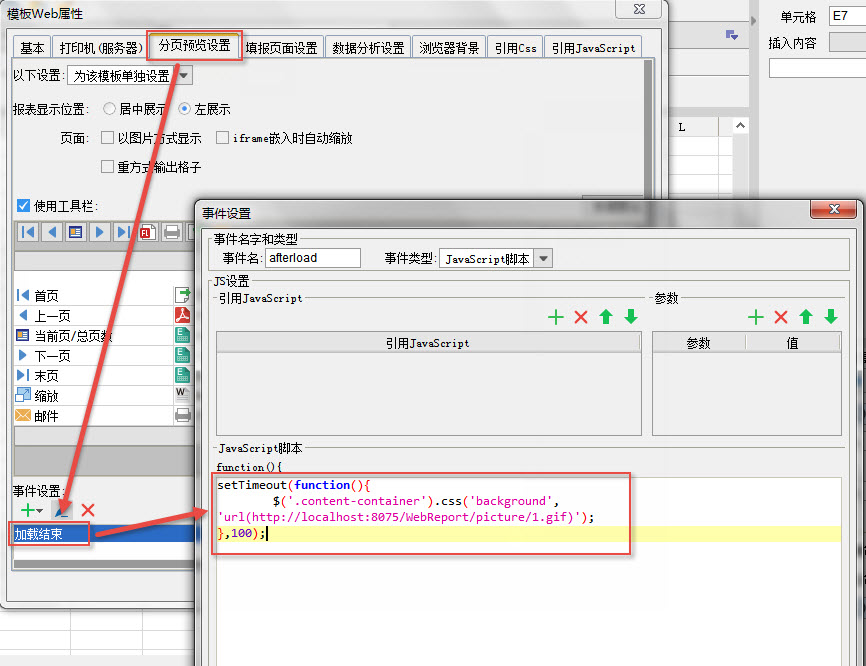The height and width of the screenshot is (666, 866).
Task: Delete event with red X under 事件设置
Action: [88, 510]
